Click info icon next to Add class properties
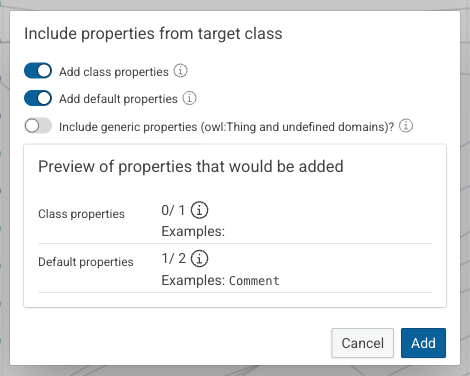The width and height of the screenshot is (470, 376). (180, 71)
